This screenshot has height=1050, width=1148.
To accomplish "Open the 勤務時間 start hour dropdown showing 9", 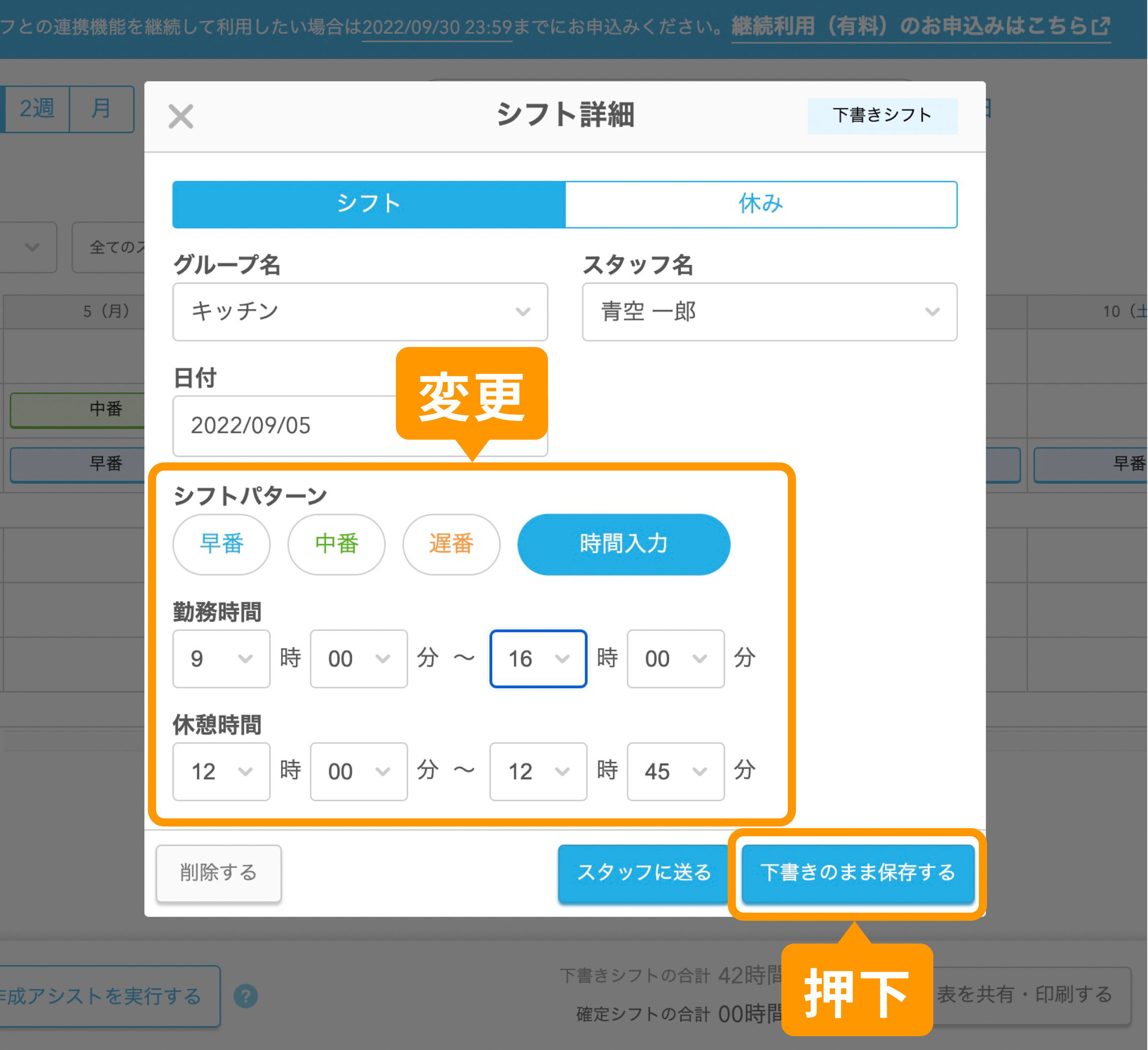I will click(222, 658).
